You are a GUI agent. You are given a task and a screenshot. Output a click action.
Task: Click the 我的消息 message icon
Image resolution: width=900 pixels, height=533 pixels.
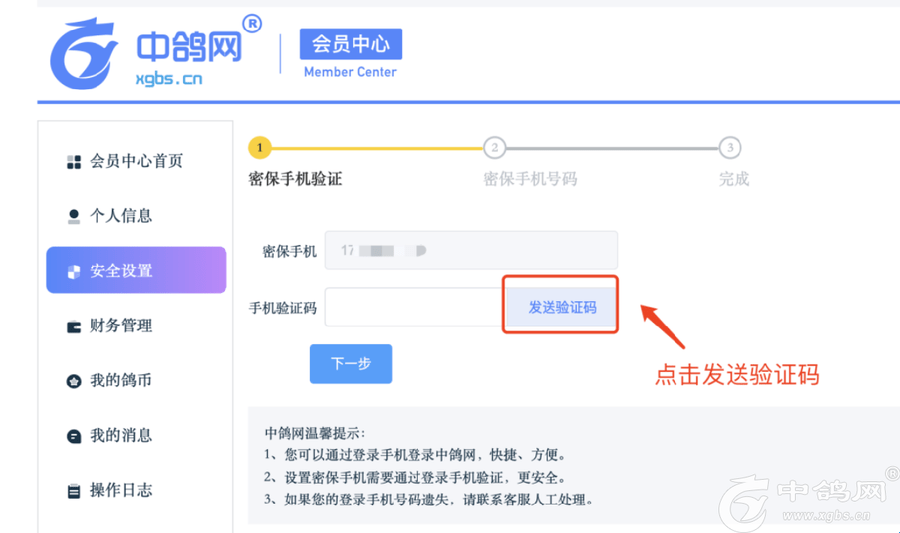tap(73, 436)
